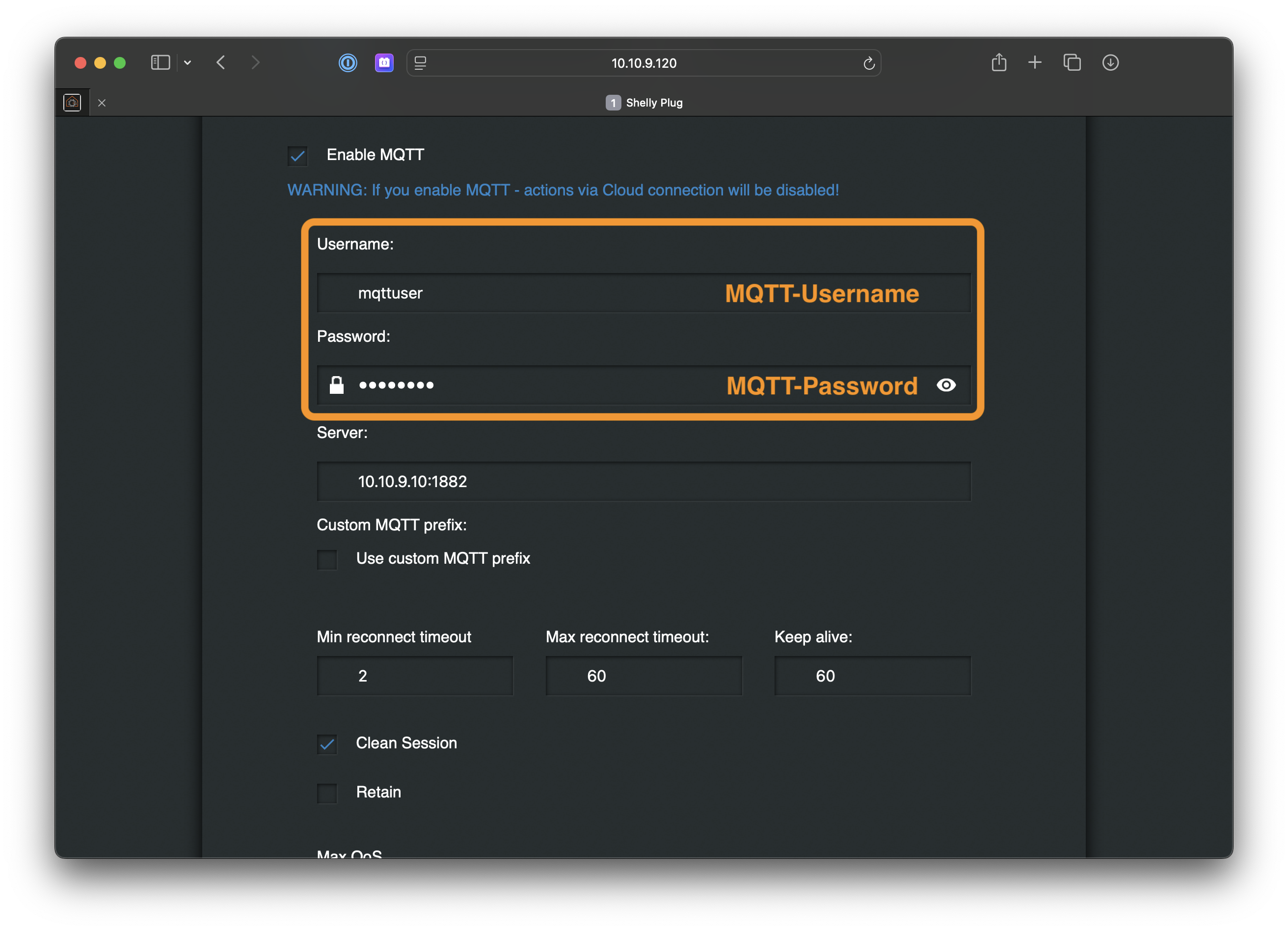Toggle the Safari sidebar icon
Image resolution: width=1288 pixels, height=931 pixels.
pos(160,62)
